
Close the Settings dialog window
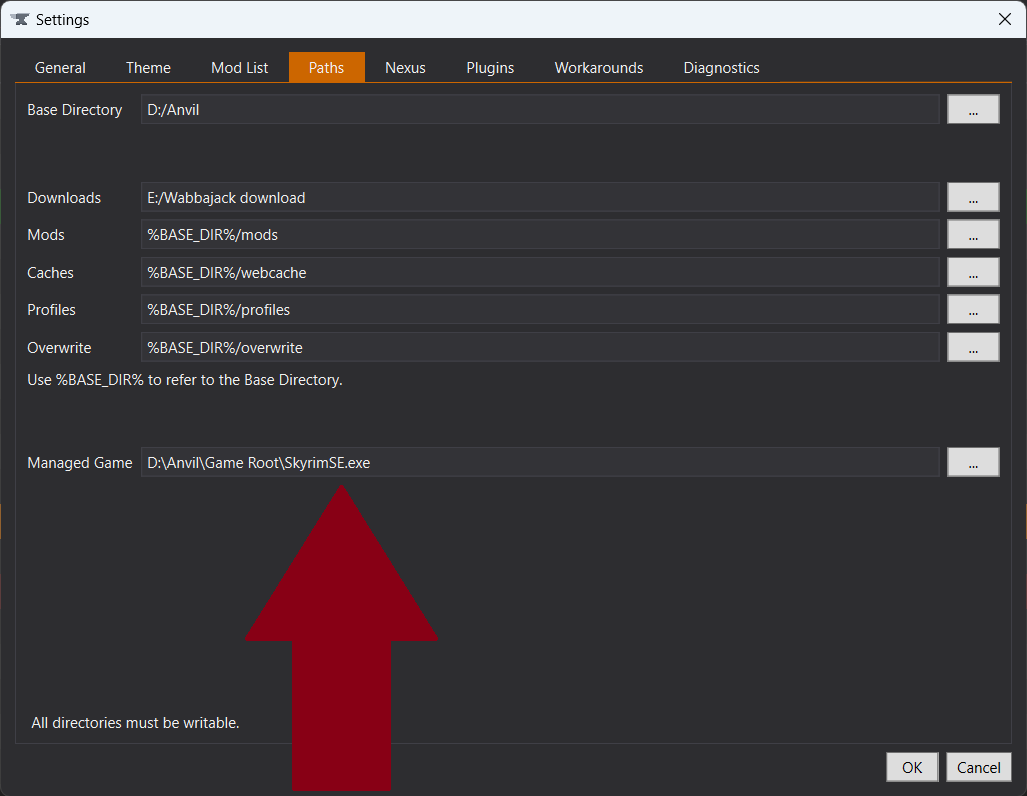click(1004, 19)
